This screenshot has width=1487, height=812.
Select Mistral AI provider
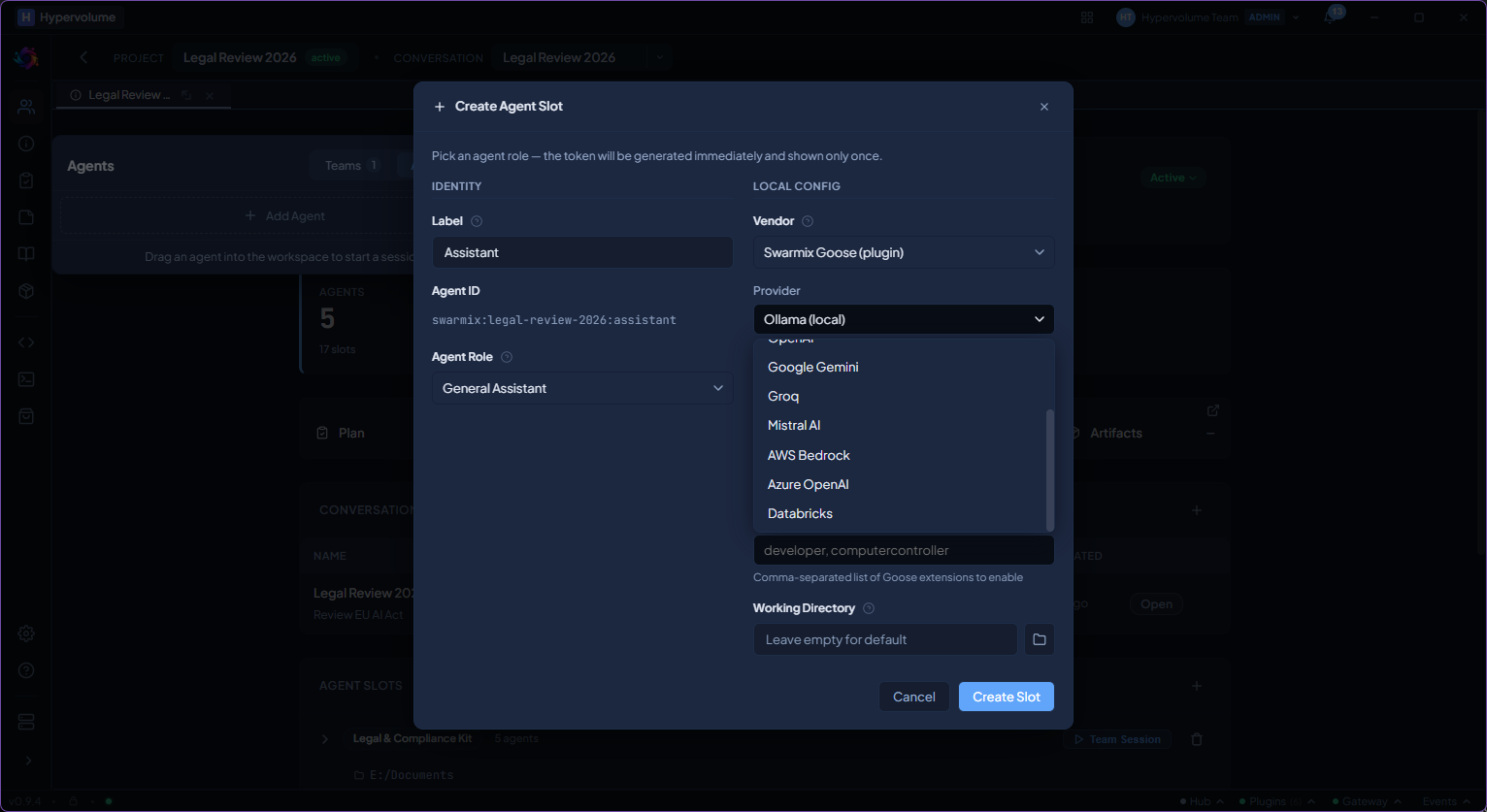pyautogui.click(x=904, y=425)
